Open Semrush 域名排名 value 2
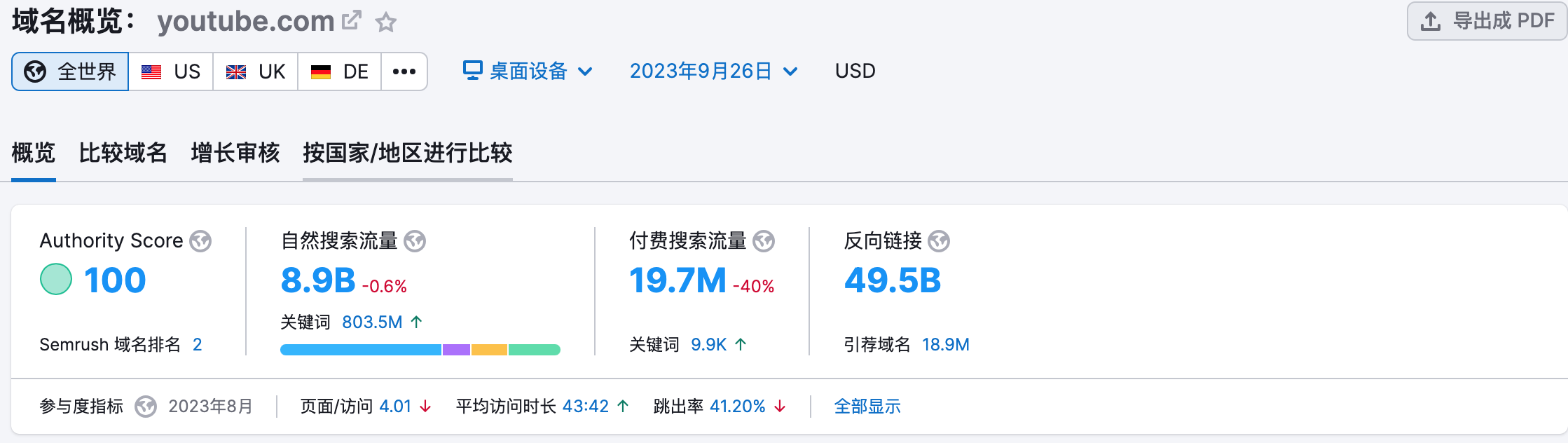Screen dimensions: 1568x443 pos(197,344)
